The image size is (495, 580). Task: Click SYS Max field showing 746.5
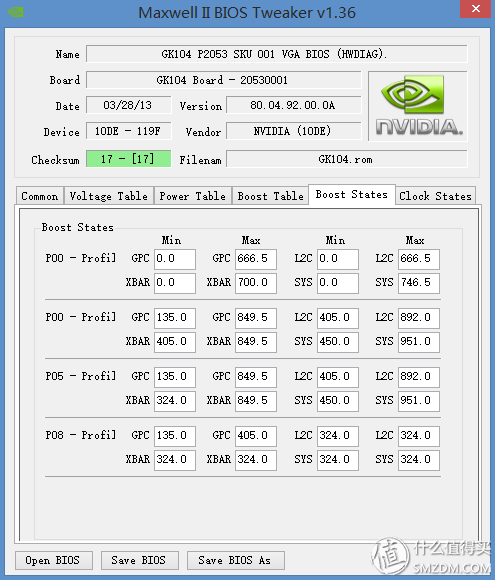[419, 283]
